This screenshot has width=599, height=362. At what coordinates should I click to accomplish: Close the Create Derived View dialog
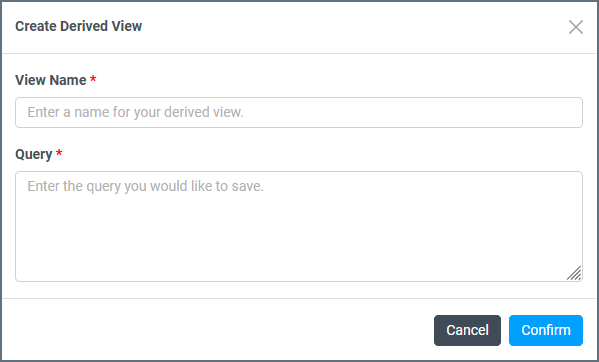click(575, 27)
